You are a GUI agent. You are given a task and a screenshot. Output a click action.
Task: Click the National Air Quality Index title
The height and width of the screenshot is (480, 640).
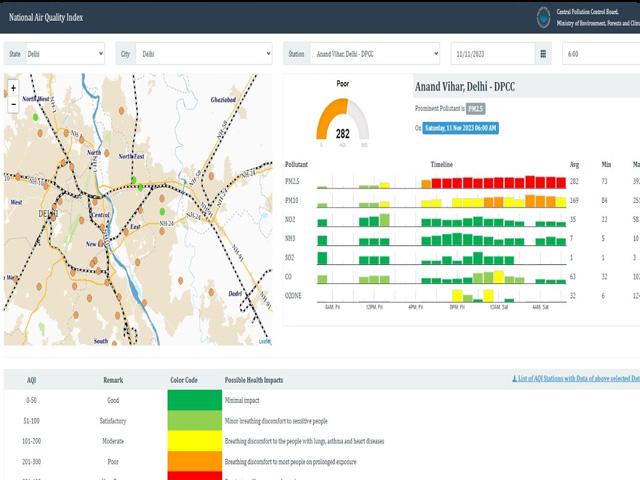pyautogui.click(x=46, y=17)
